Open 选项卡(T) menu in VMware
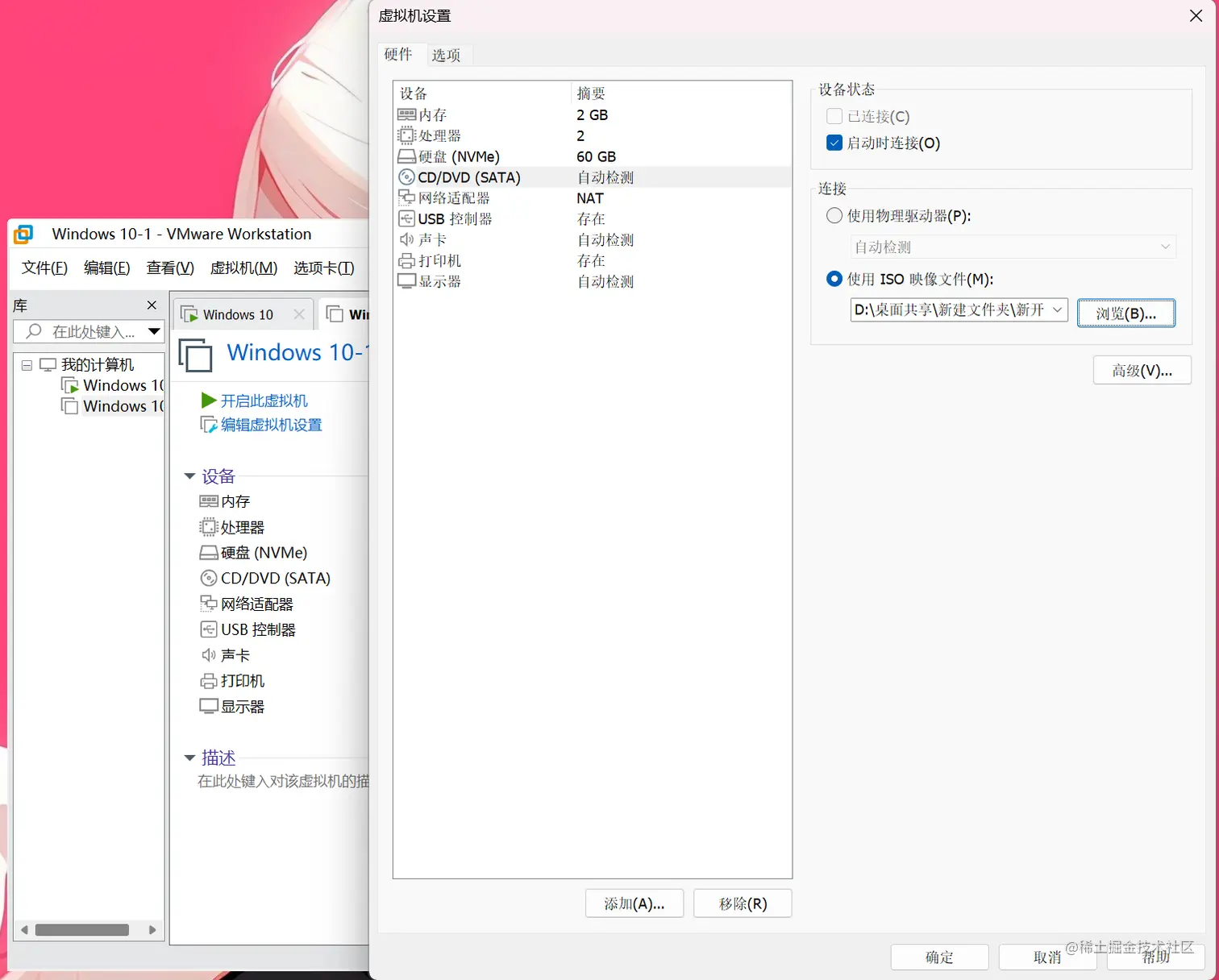The width and height of the screenshot is (1219, 980). (324, 268)
